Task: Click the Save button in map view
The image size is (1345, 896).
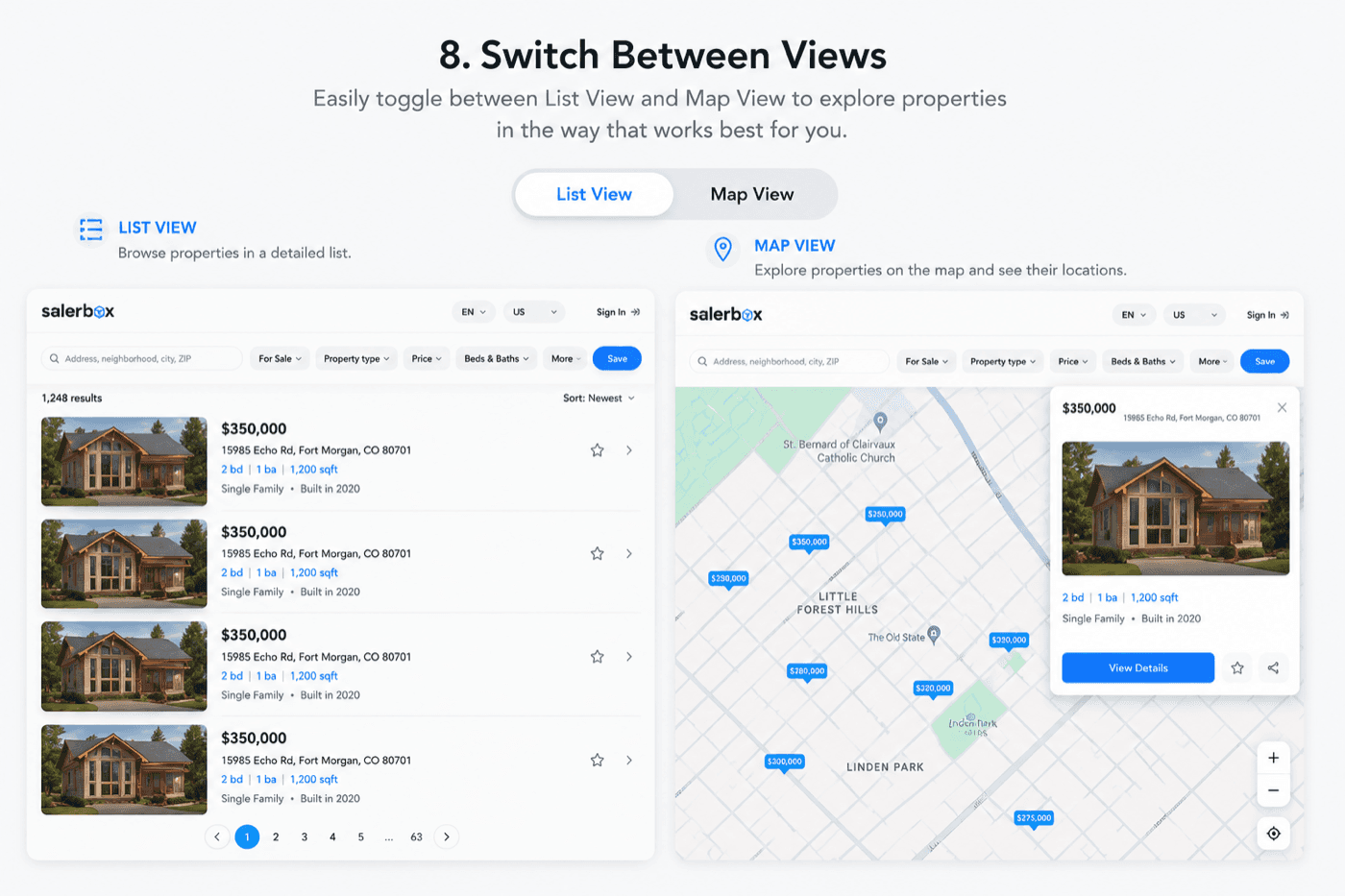Action: tap(1264, 361)
